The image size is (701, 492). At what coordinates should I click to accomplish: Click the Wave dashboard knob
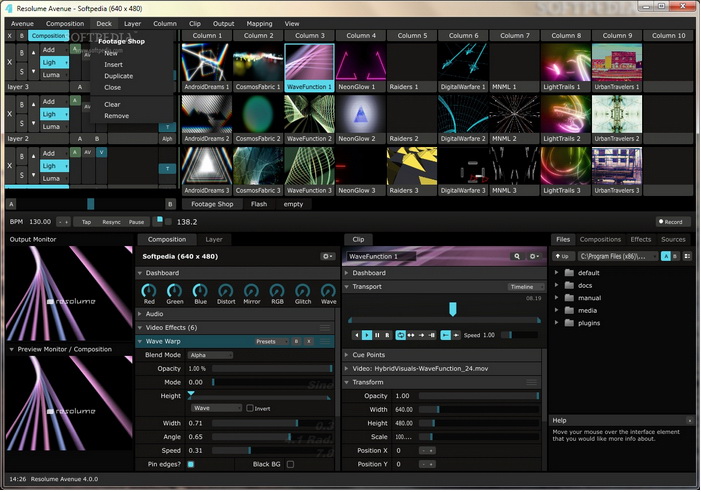click(328, 291)
